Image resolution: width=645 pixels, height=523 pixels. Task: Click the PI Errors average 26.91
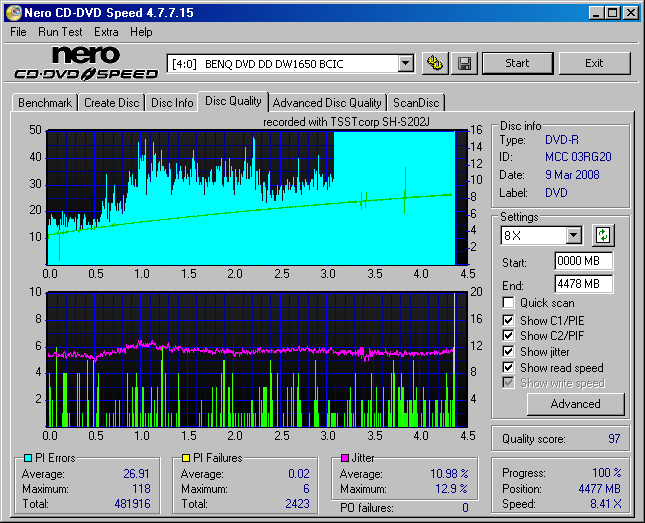(137, 474)
